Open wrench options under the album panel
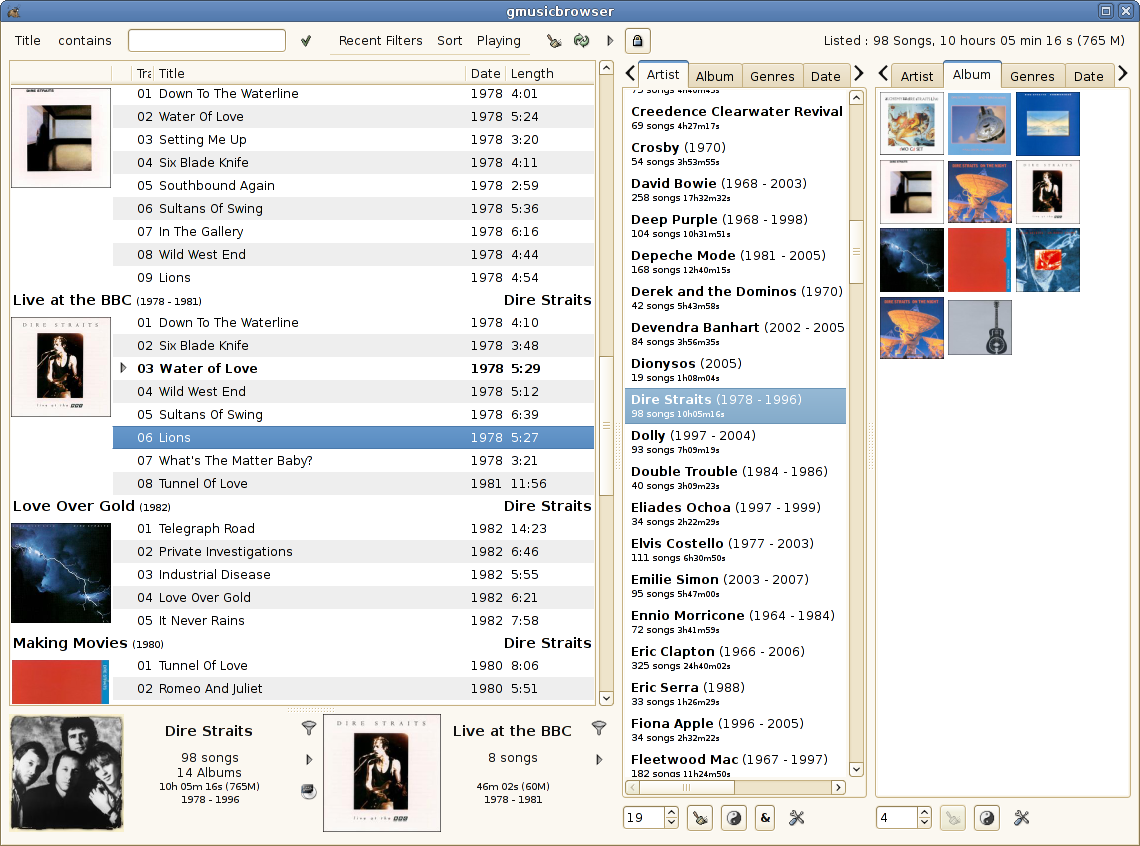Viewport: 1140px width, 846px height. pyautogui.click(x=1021, y=818)
